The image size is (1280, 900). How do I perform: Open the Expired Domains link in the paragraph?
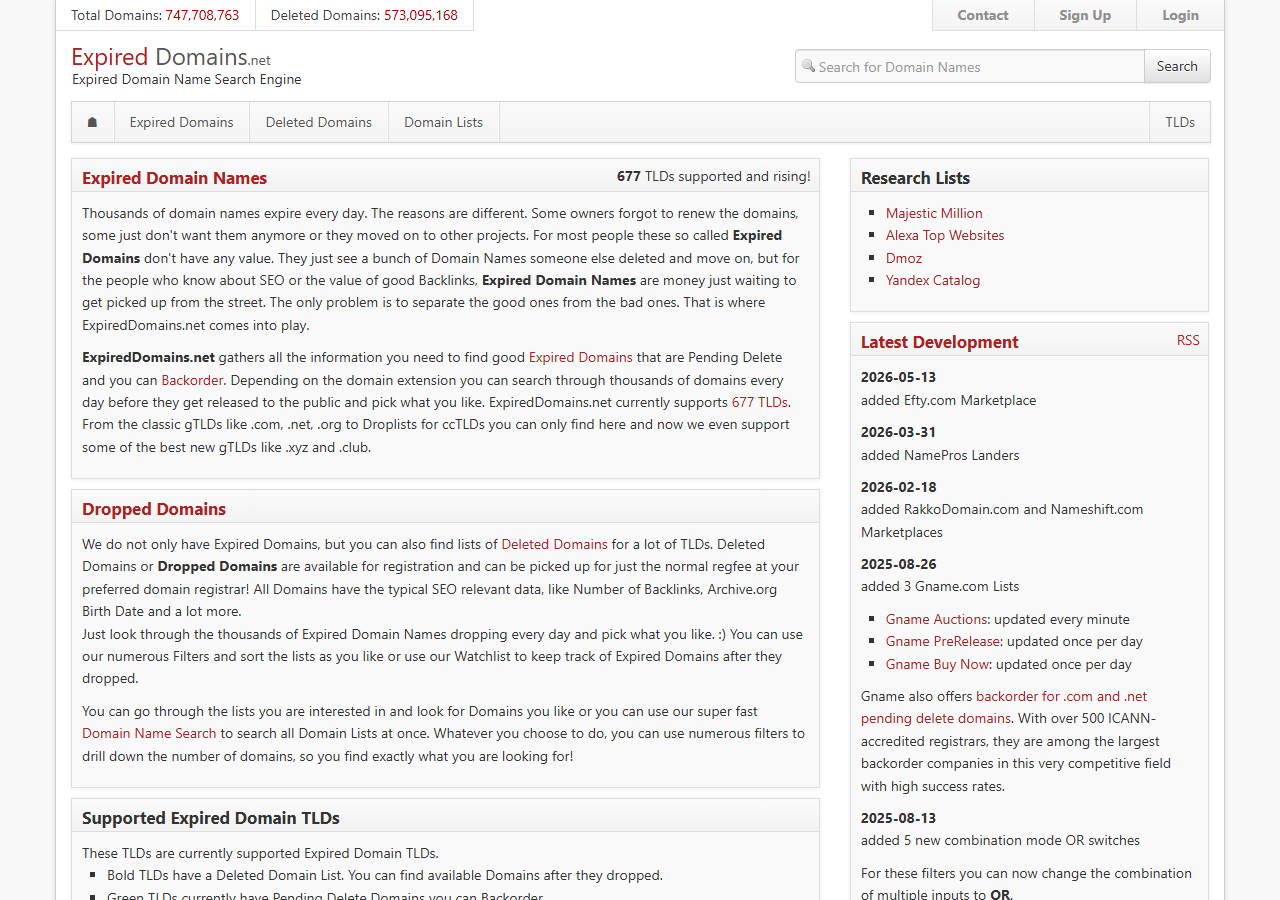click(x=581, y=357)
